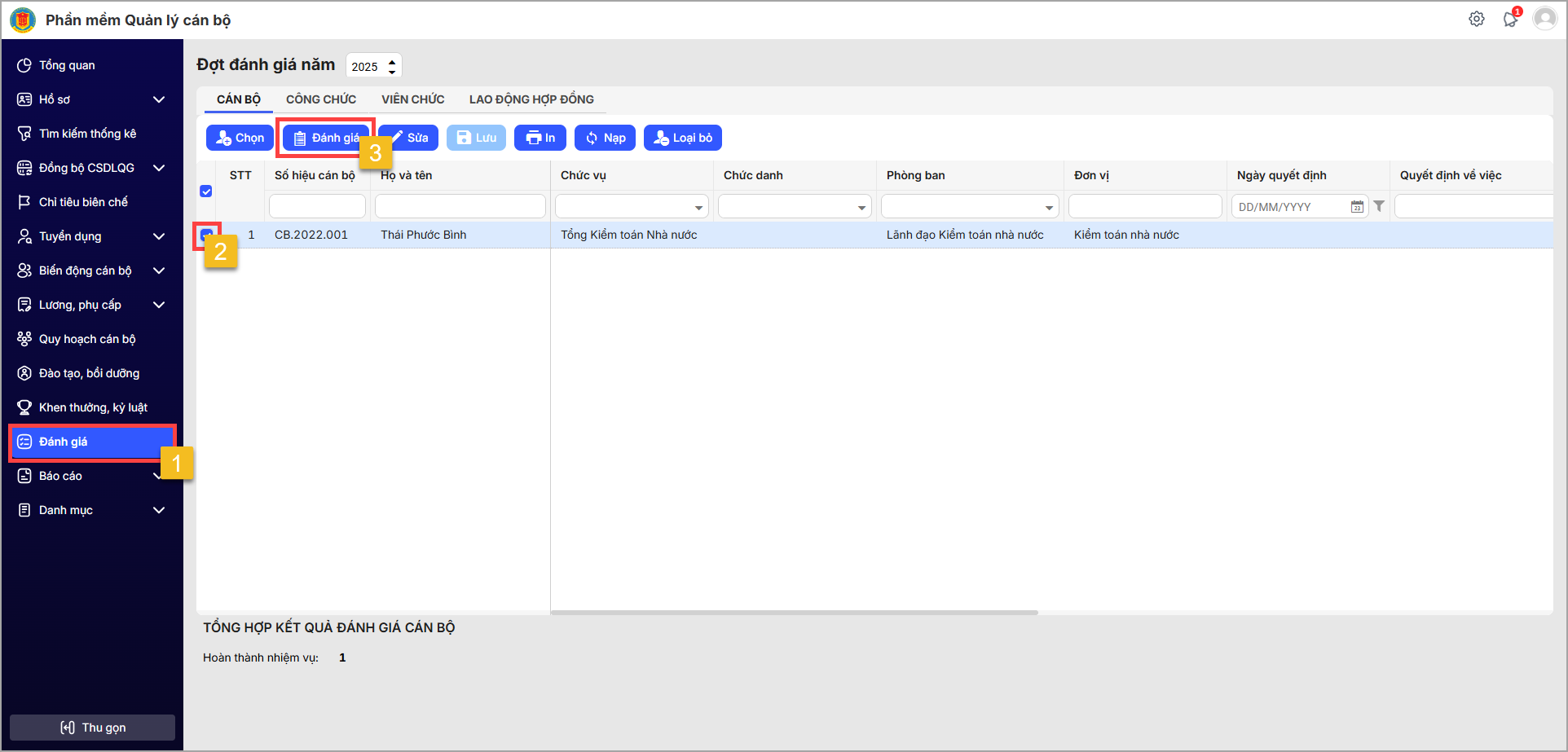
Task: Switch to the CÔNG CHỨC tab
Action: (x=320, y=99)
